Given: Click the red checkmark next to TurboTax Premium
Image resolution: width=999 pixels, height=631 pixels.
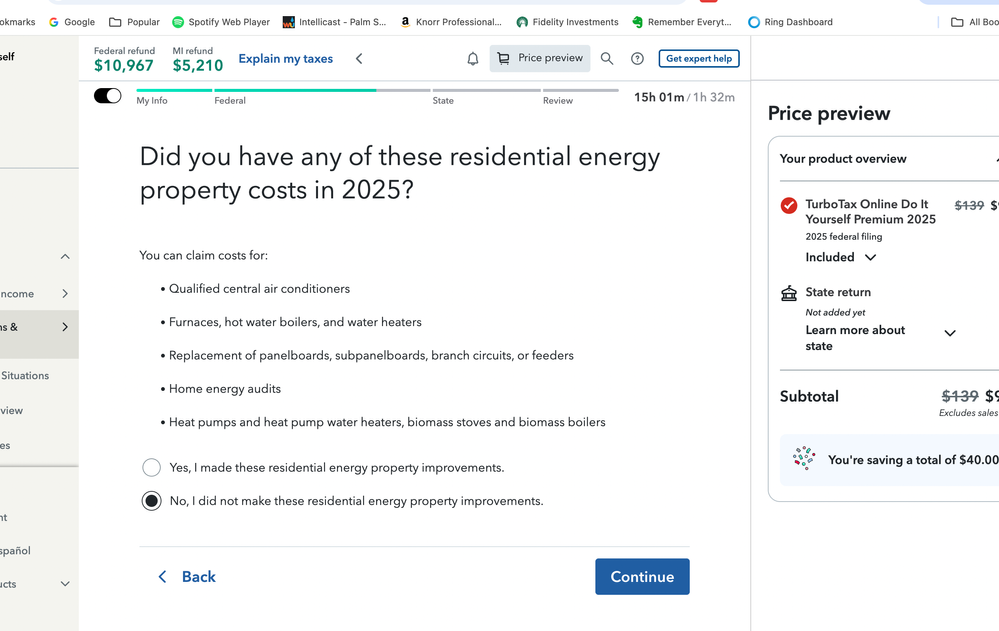Looking at the screenshot, I should coord(788,205).
